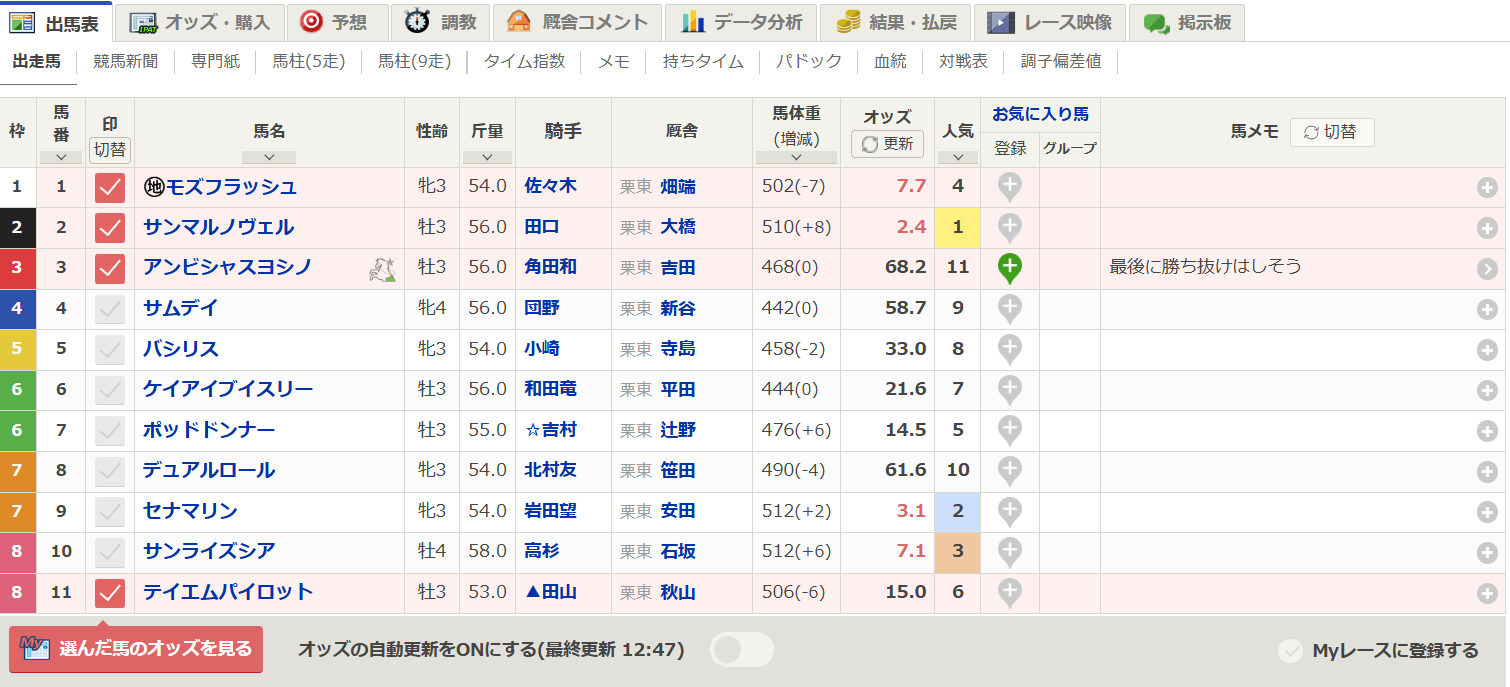
Task: Enable Myレースに登録する checkbox
Action: 1290,651
